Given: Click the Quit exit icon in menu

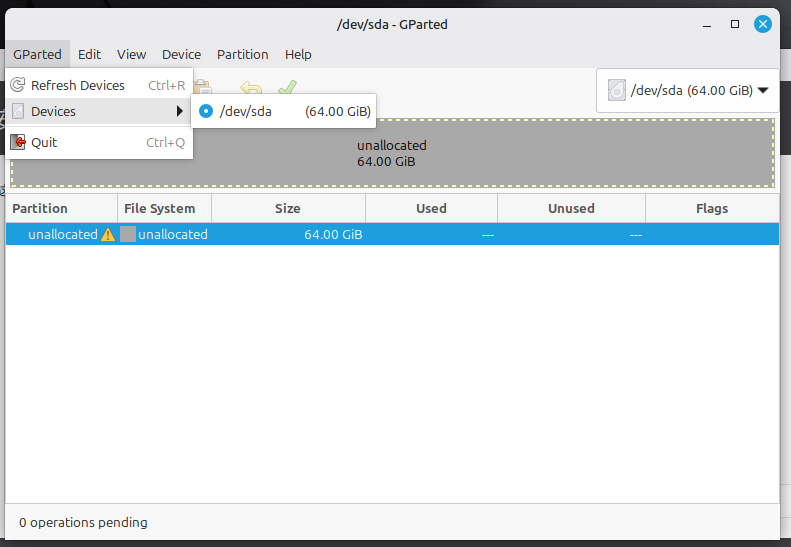Looking at the screenshot, I should click(x=18, y=142).
